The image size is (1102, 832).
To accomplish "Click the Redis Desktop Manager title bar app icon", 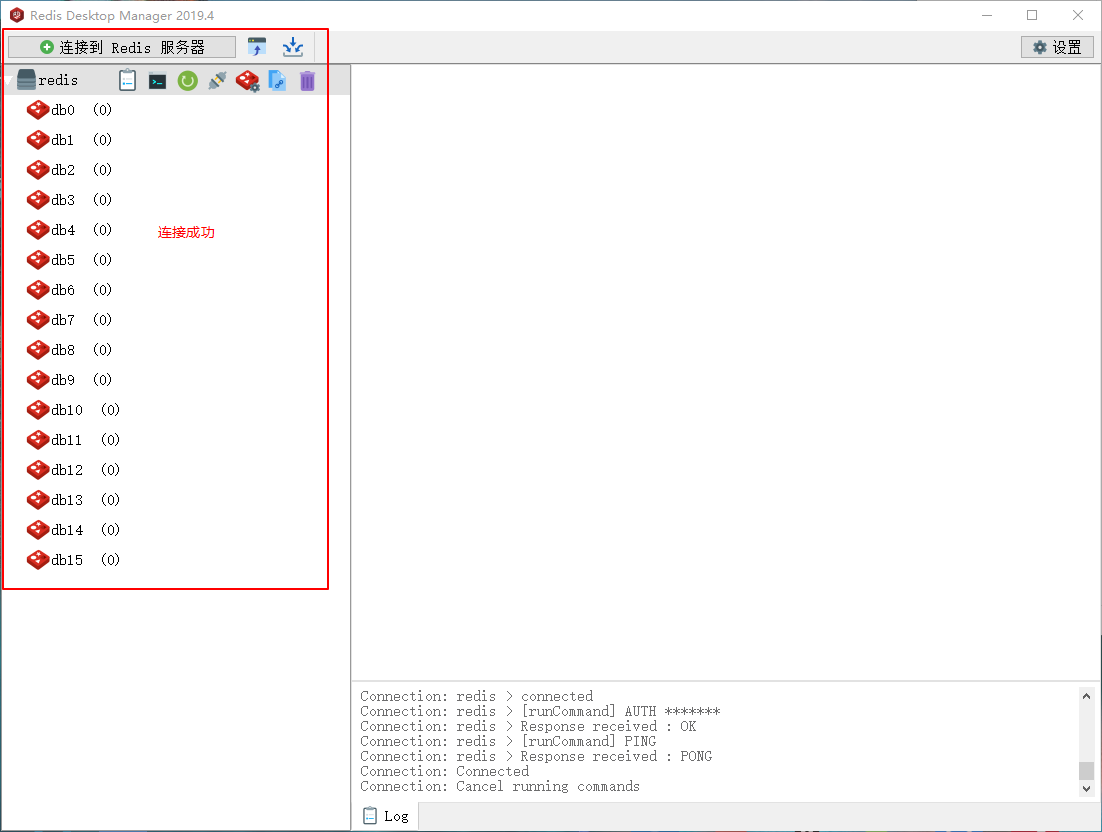I will [x=17, y=15].
